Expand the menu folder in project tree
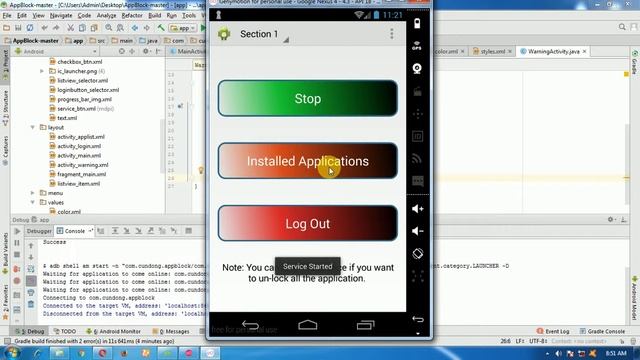 pyautogui.click(x=32, y=193)
